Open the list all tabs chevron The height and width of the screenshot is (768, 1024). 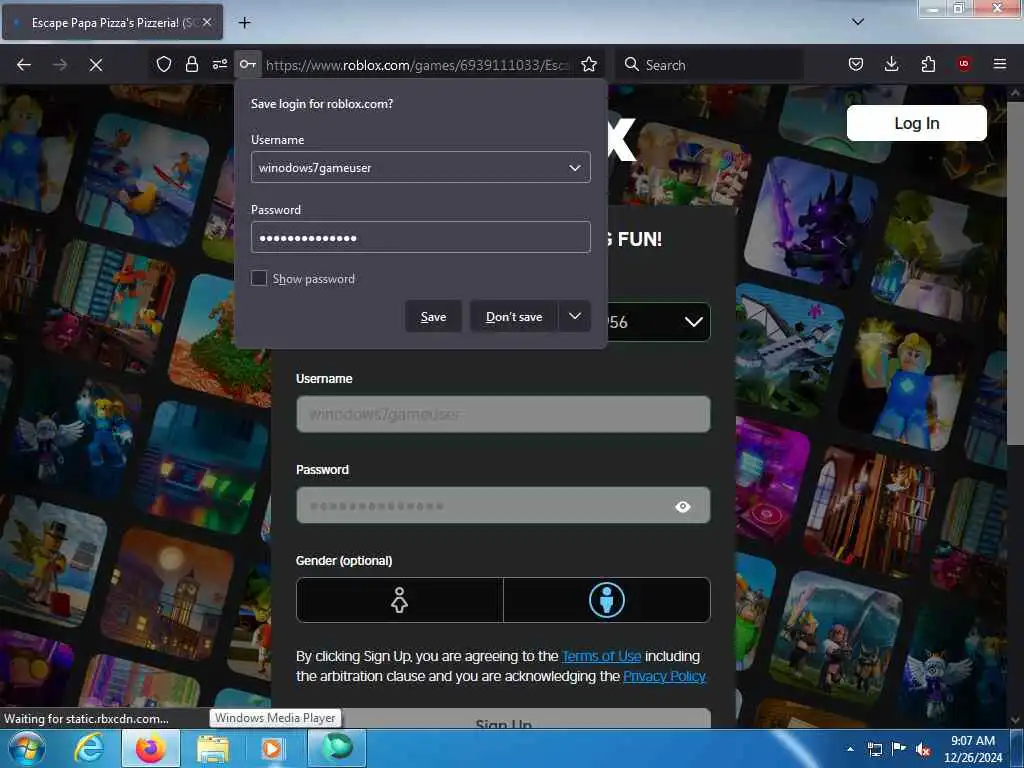(858, 22)
